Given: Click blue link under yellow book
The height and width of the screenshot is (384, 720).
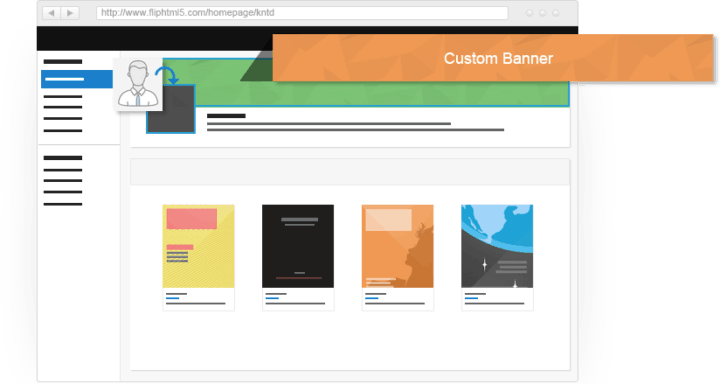Looking at the screenshot, I should pos(173,298).
